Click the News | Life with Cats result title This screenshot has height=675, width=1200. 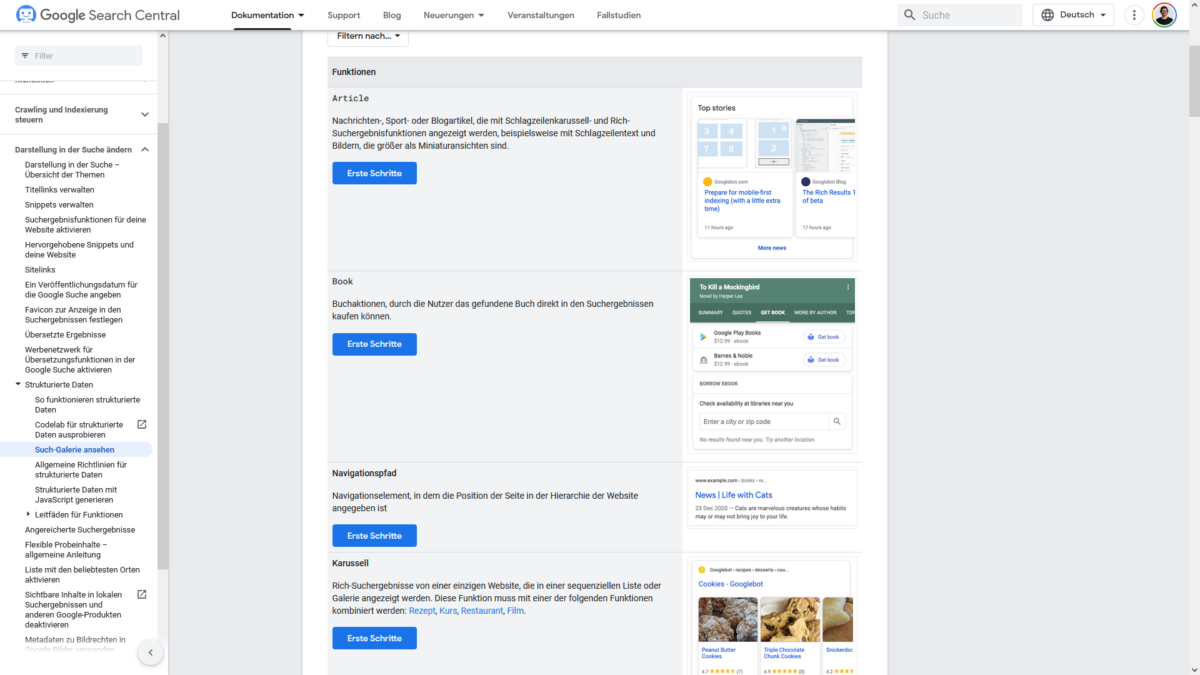[x=734, y=495]
